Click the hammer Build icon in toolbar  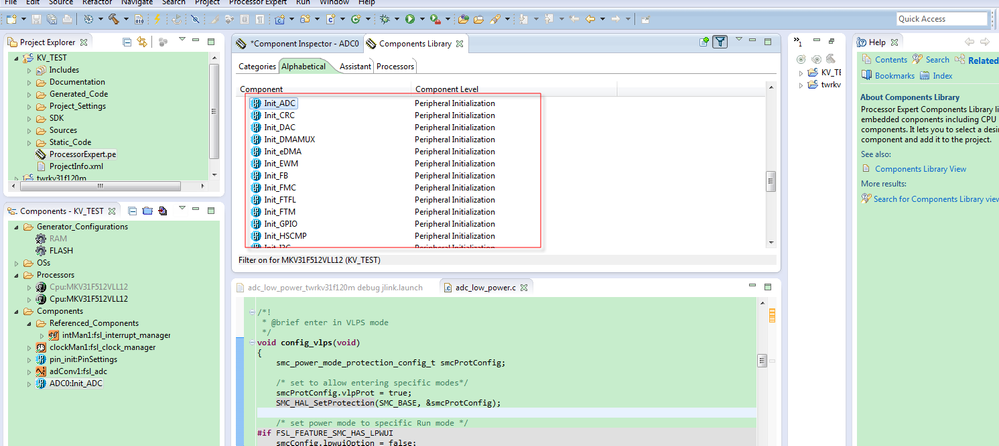pyautogui.click(x=113, y=19)
